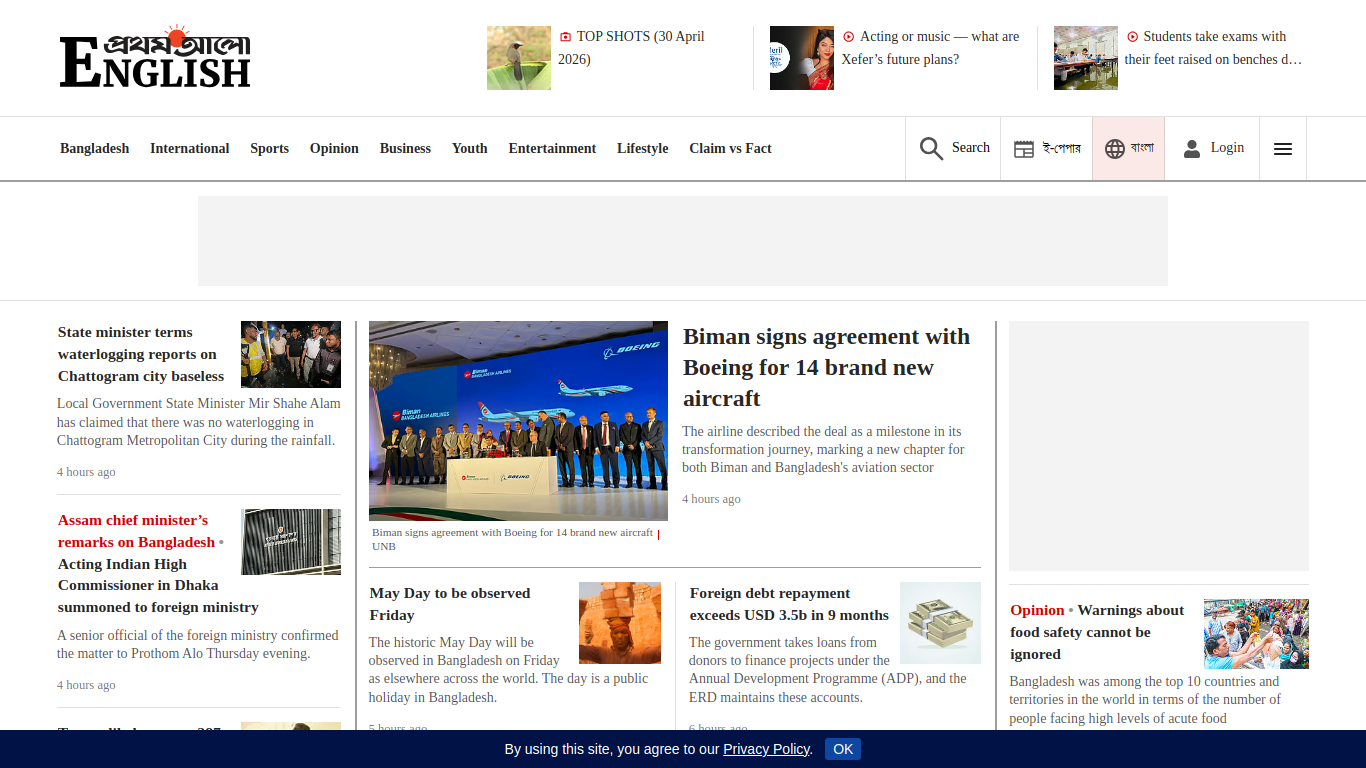Click the Biman Boeing signing ceremony photo
1366x768 pixels.
(x=518, y=421)
